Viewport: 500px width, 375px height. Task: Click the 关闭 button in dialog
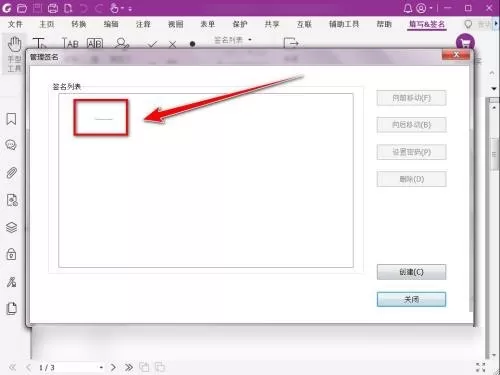pyautogui.click(x=411, y=299)
